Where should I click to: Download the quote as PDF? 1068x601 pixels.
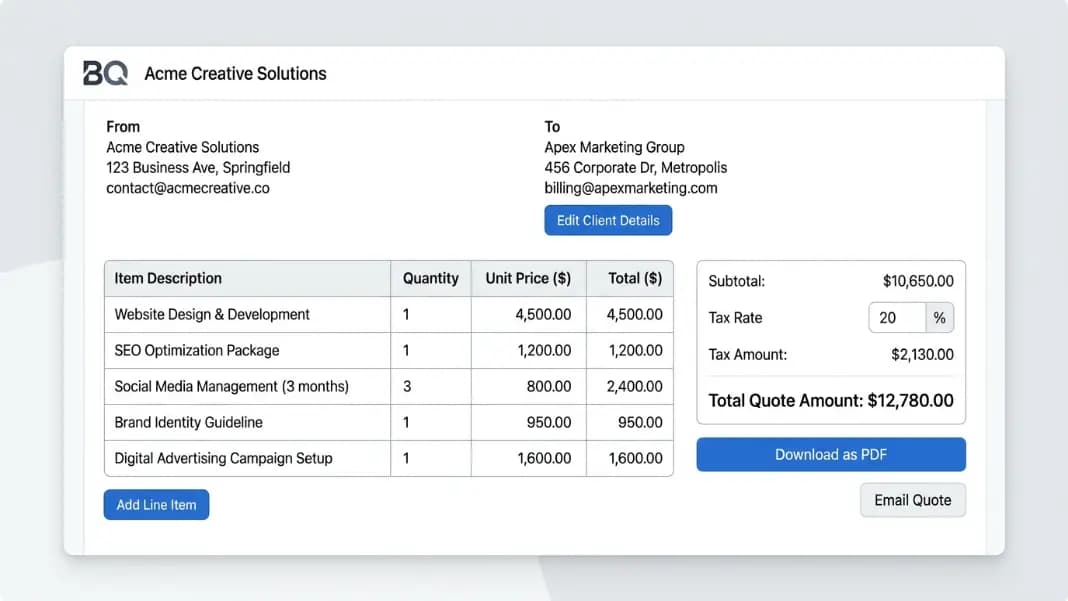pos(830,454)
